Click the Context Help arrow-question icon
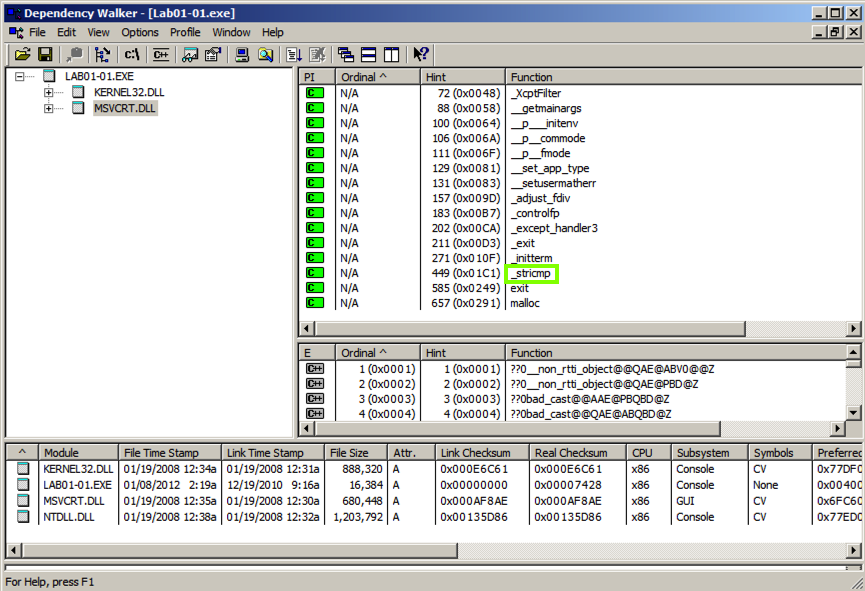Screen dimensions: 865x591 pyautogui.click(x=421, y=54)
